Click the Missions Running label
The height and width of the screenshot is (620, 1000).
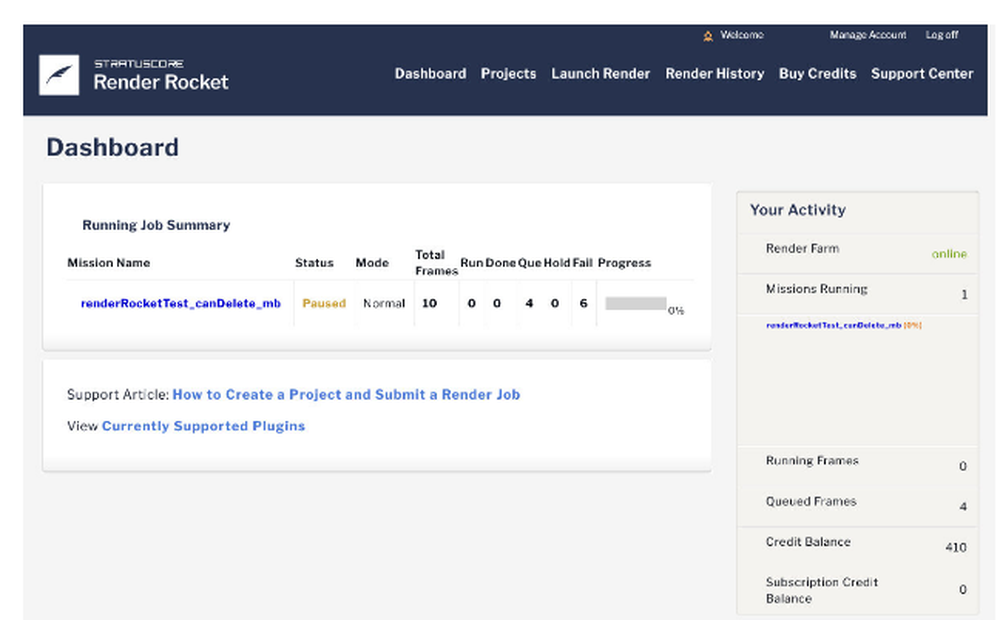click(816, 289)
